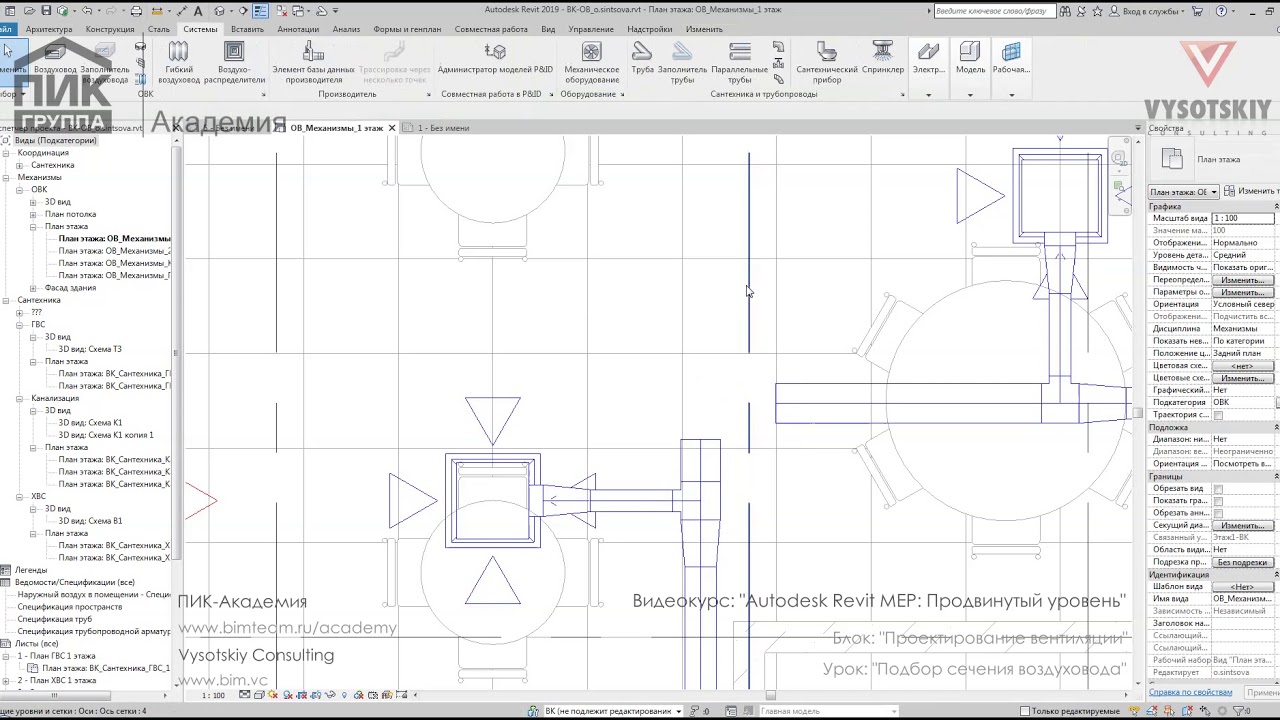Switch to the Совместная работа ribbon tab
The width and height of the screenshot is (1280, 720).
coord(491,29)
